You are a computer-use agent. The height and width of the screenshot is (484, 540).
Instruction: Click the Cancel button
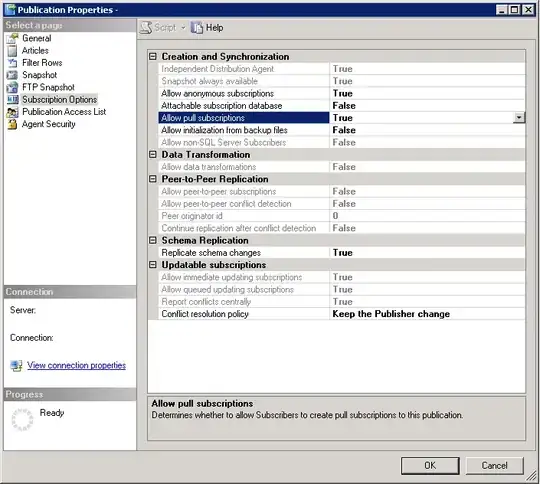point(494,466)
